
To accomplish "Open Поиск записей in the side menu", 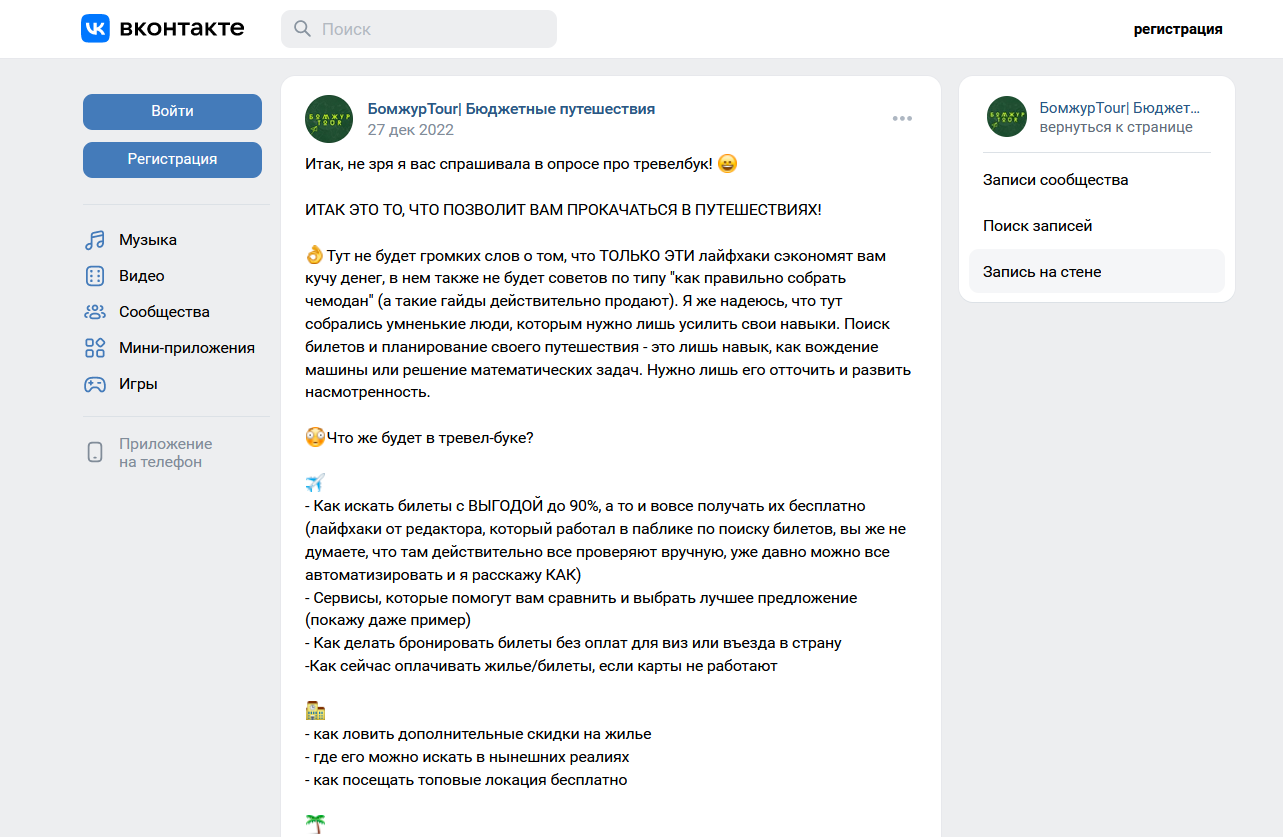I will tap(1037, 226).
